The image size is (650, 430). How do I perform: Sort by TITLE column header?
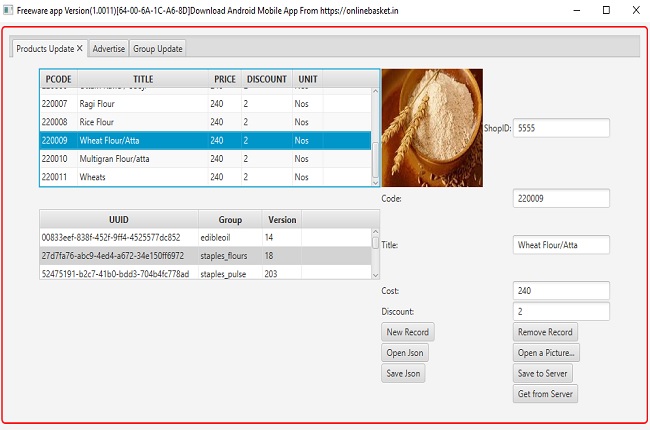pyautogui.click(x=143, y=79)
